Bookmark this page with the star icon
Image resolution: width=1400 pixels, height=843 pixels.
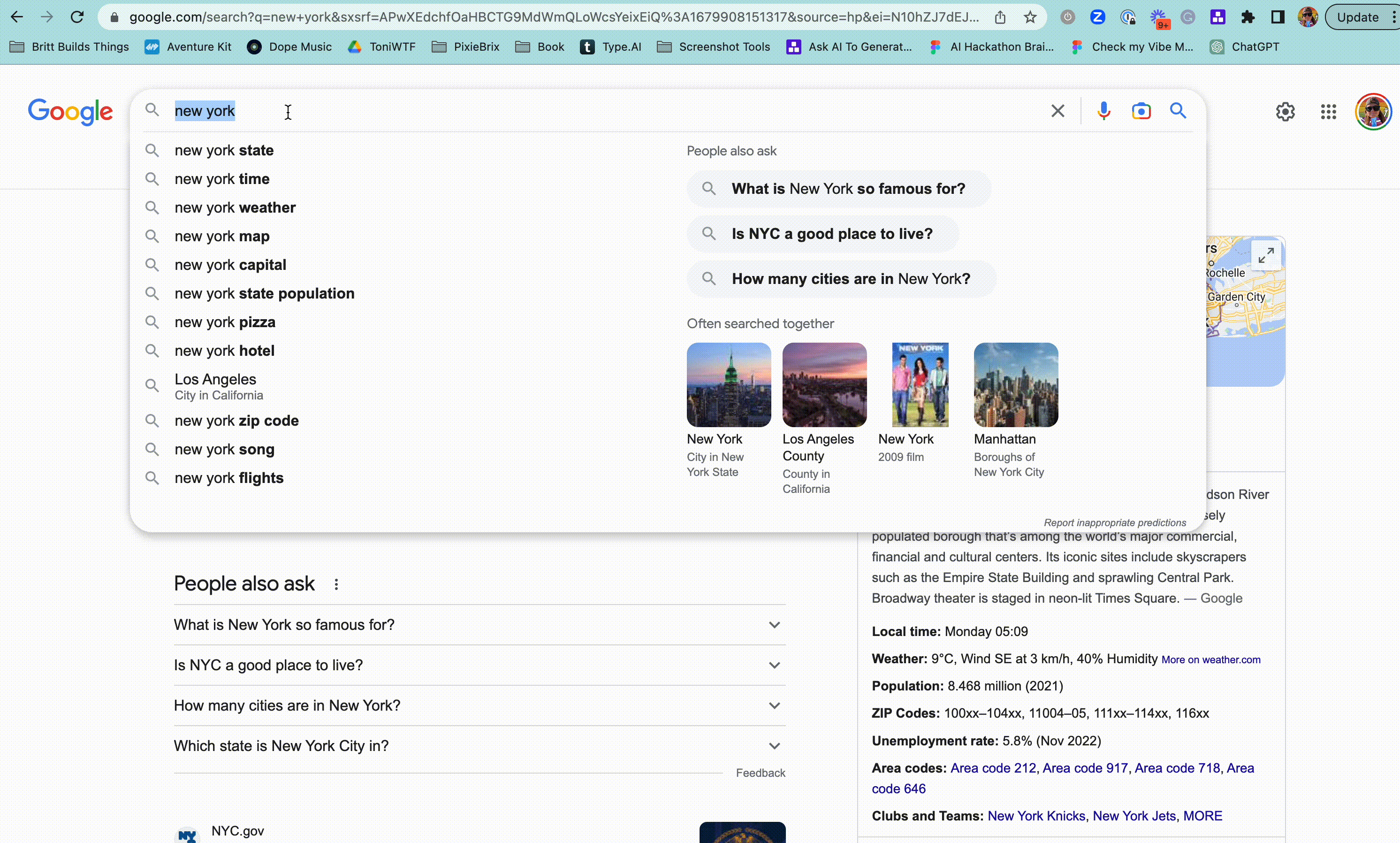[1030, 17]
